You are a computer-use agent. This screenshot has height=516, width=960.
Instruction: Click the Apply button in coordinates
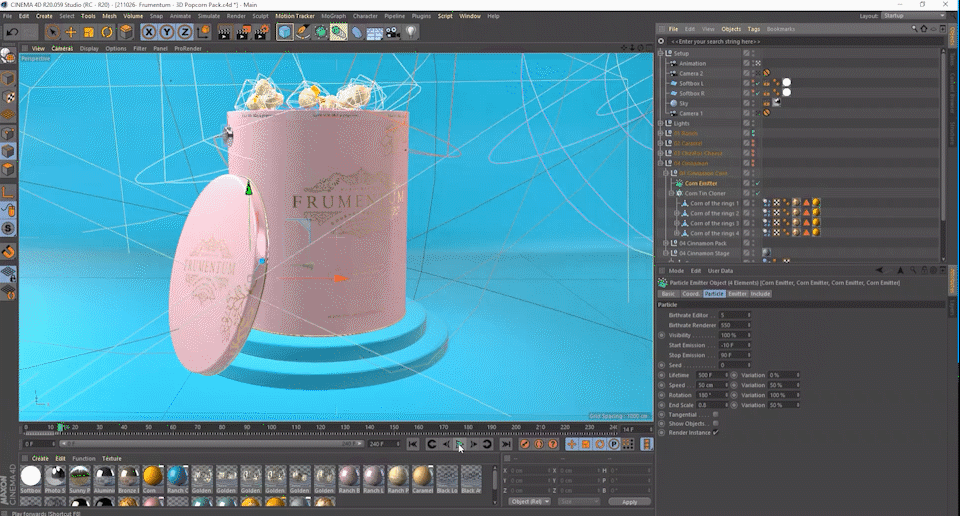tap(629, 502)
